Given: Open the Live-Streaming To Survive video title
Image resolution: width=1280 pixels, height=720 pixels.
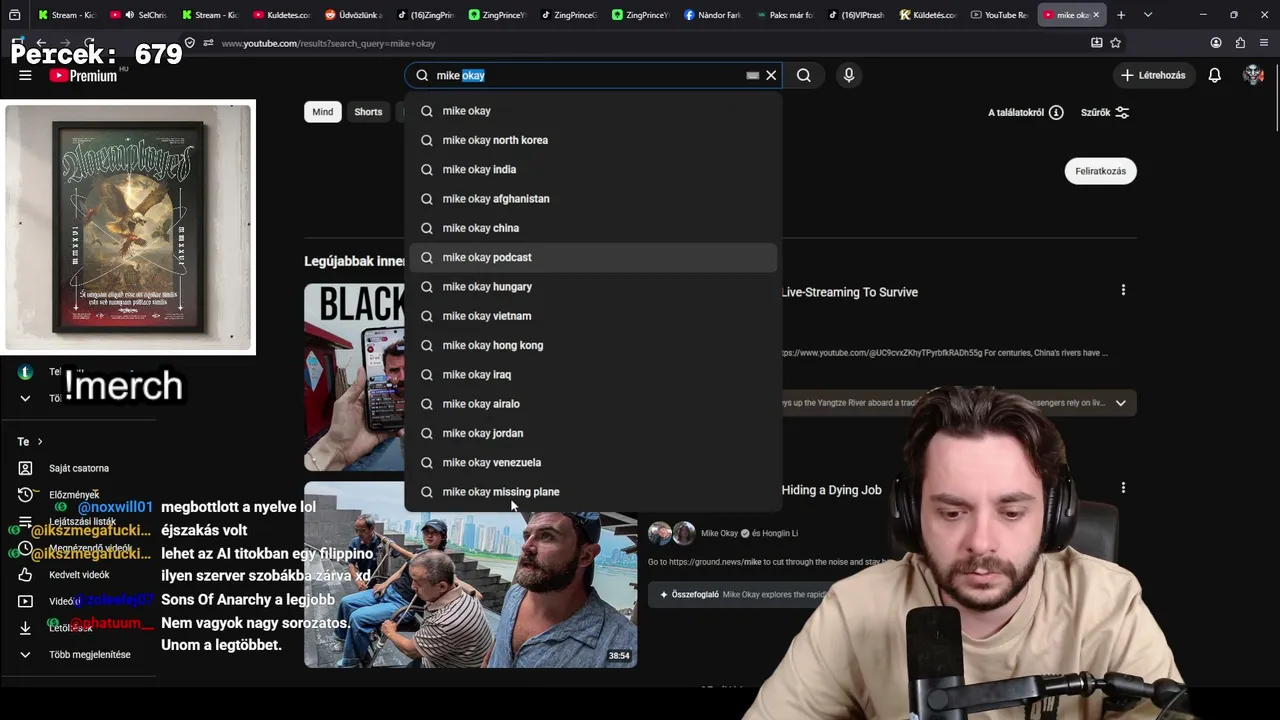Looking at the screenshot, I should 849,292.
